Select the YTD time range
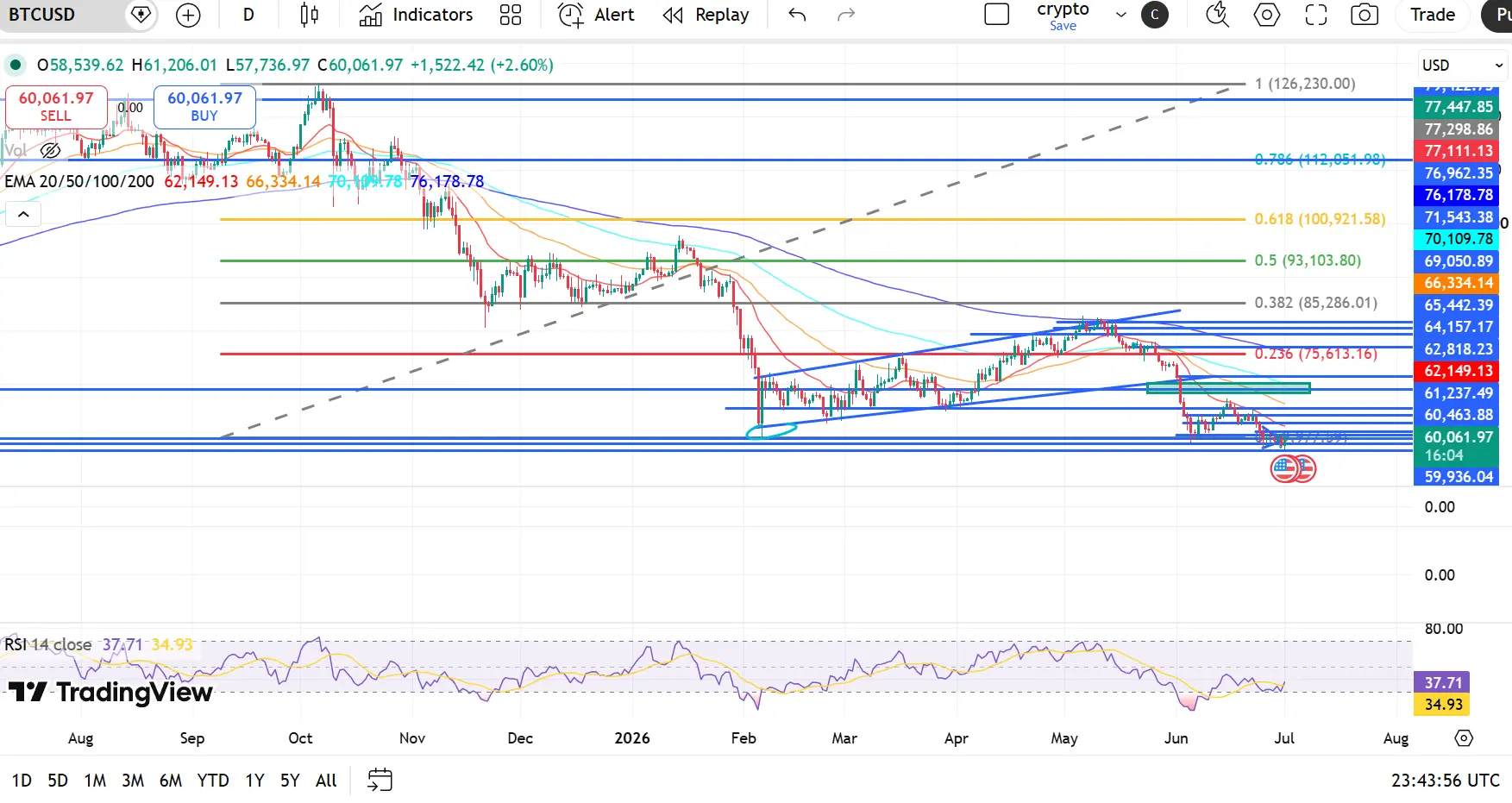The width and height of the screenshot is (1512, 803). [x=213, y=781]
